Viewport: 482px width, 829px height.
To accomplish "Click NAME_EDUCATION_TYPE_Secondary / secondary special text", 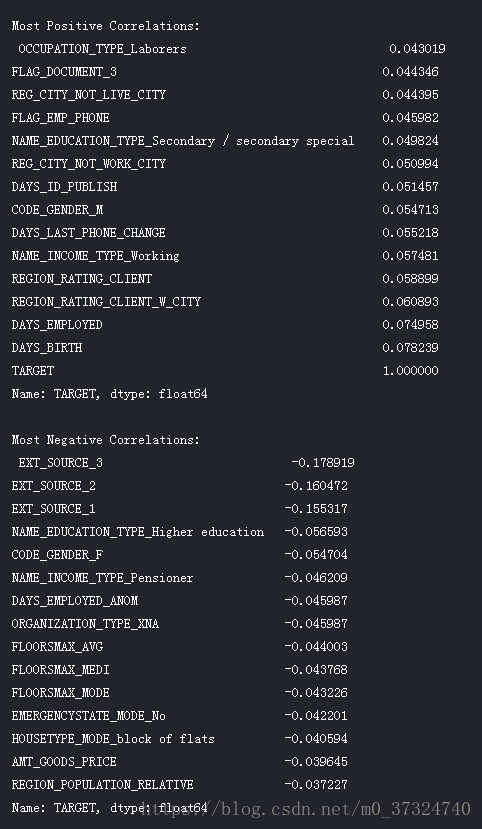I will point(183,141).
